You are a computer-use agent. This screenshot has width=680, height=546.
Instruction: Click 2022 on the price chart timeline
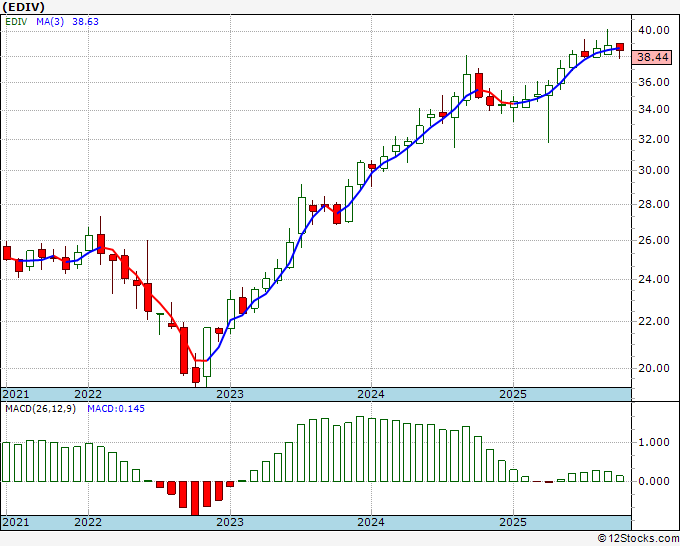(88, 394)
